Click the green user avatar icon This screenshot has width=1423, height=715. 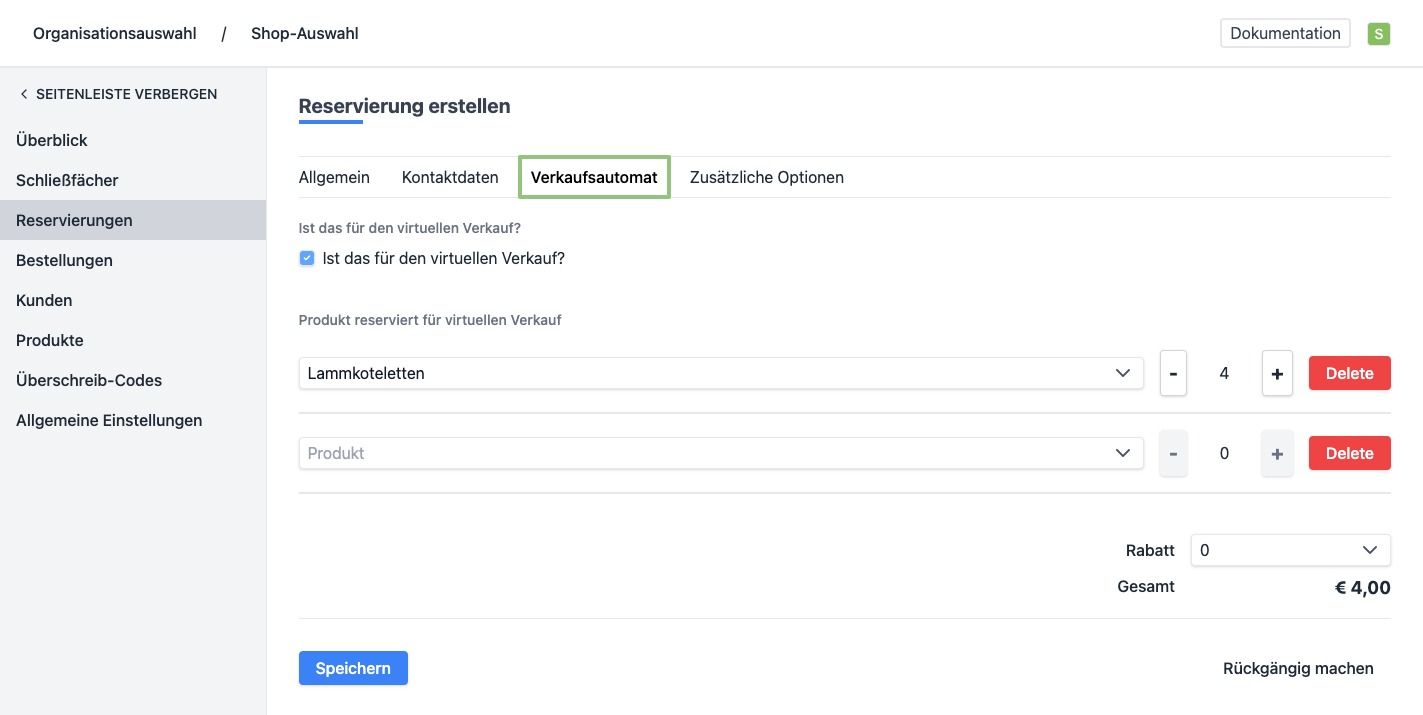coord(1378,34)
